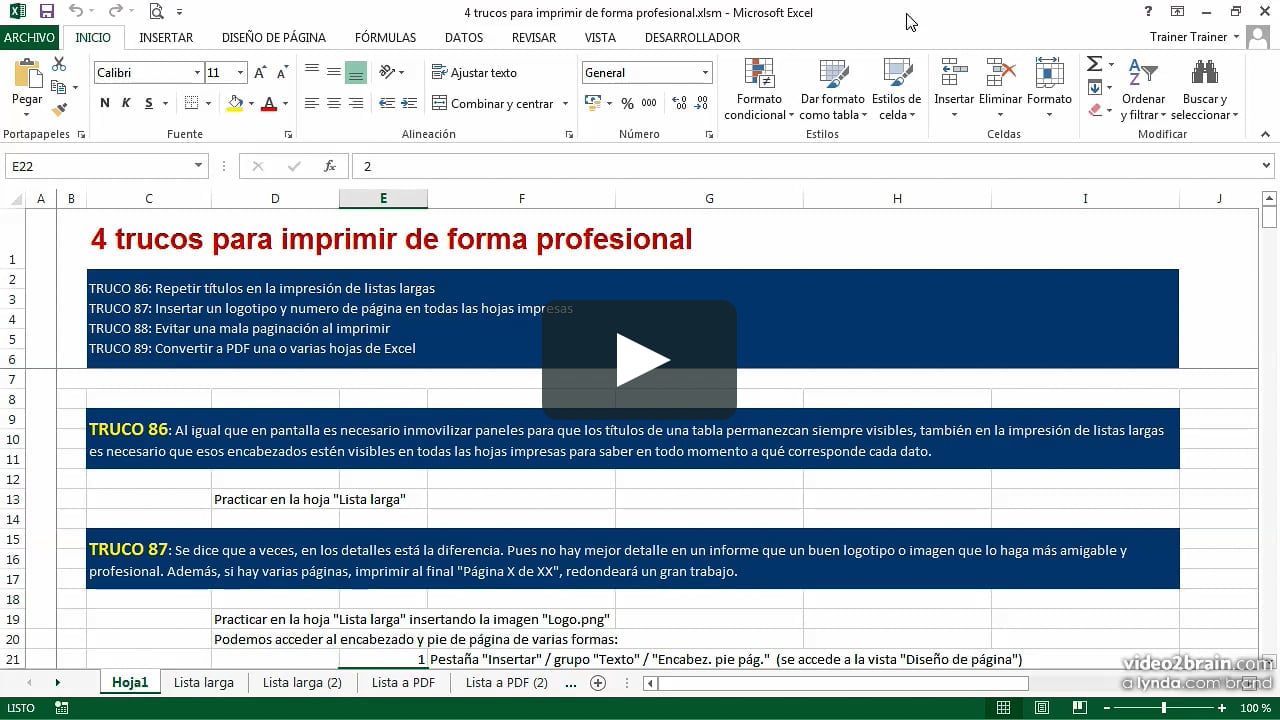The image size is (1280, 720).
Task: Switch to the FÓRMULAS tab
Action: (x=385, y=37)
